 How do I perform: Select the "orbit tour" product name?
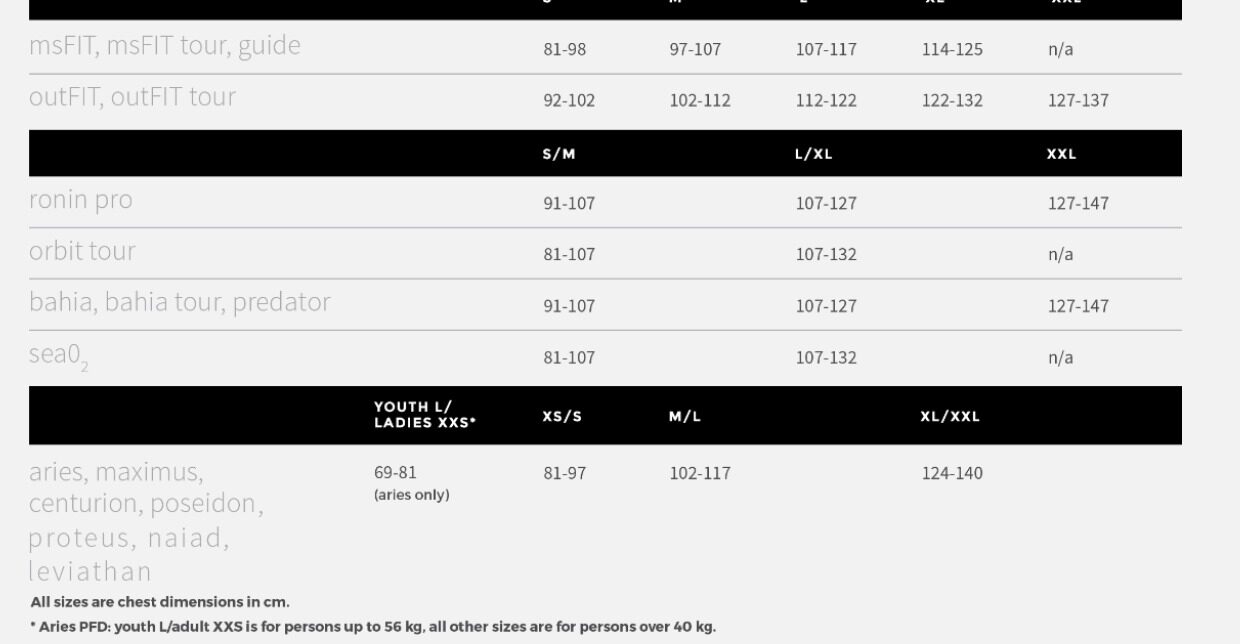[x=82, y=251]
